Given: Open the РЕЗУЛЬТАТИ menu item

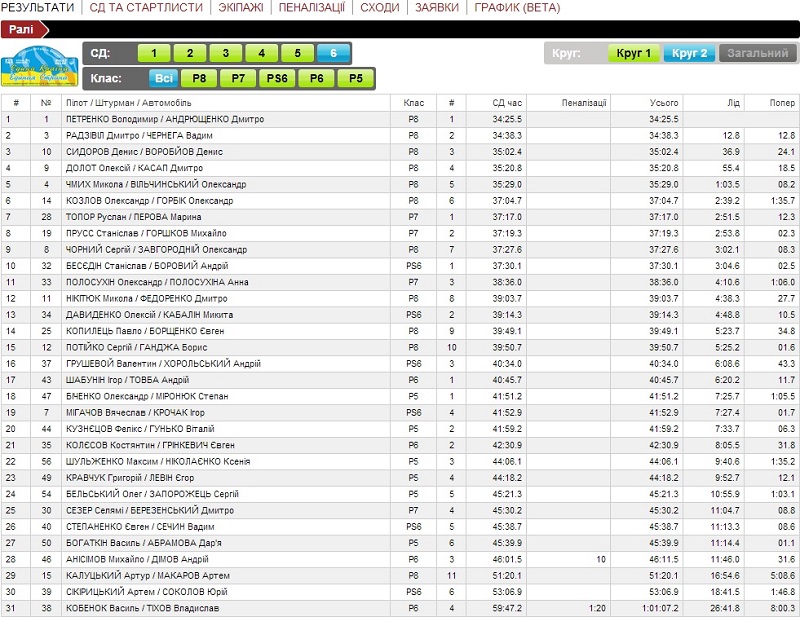Looking at the screenshot, I should pyautogui.click(x=38, y=8).
